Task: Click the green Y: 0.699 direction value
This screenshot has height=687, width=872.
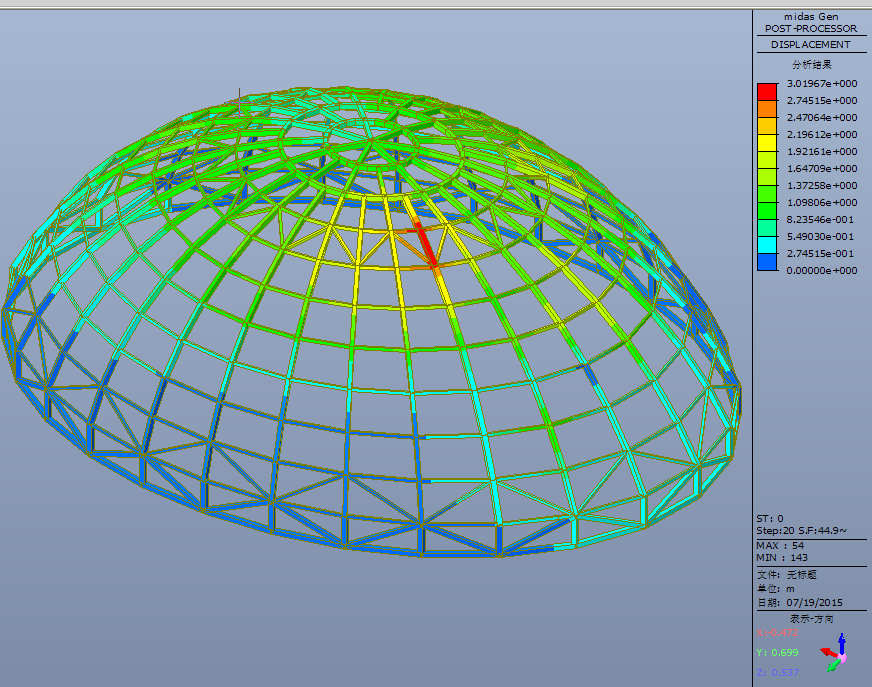Action: click(x=777, y=652)
